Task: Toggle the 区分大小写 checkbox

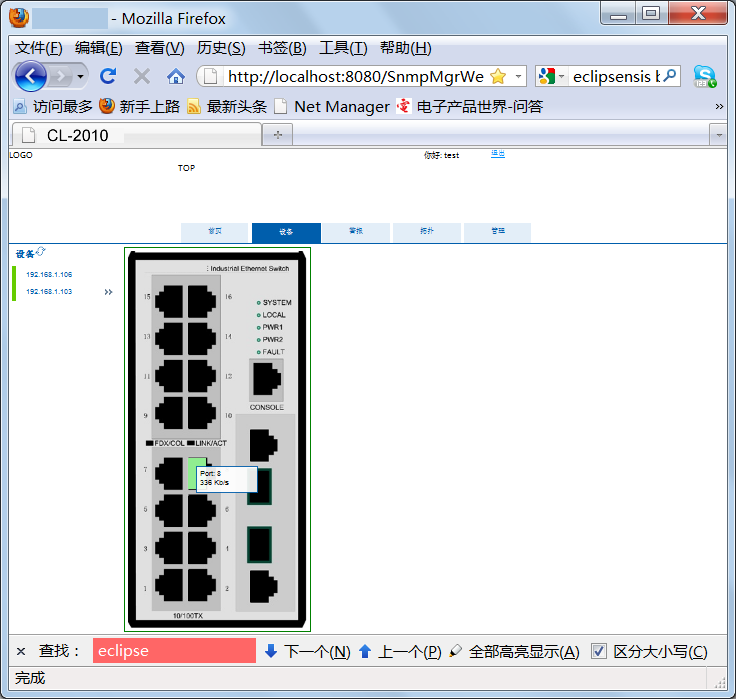Action: click(599, 651)
